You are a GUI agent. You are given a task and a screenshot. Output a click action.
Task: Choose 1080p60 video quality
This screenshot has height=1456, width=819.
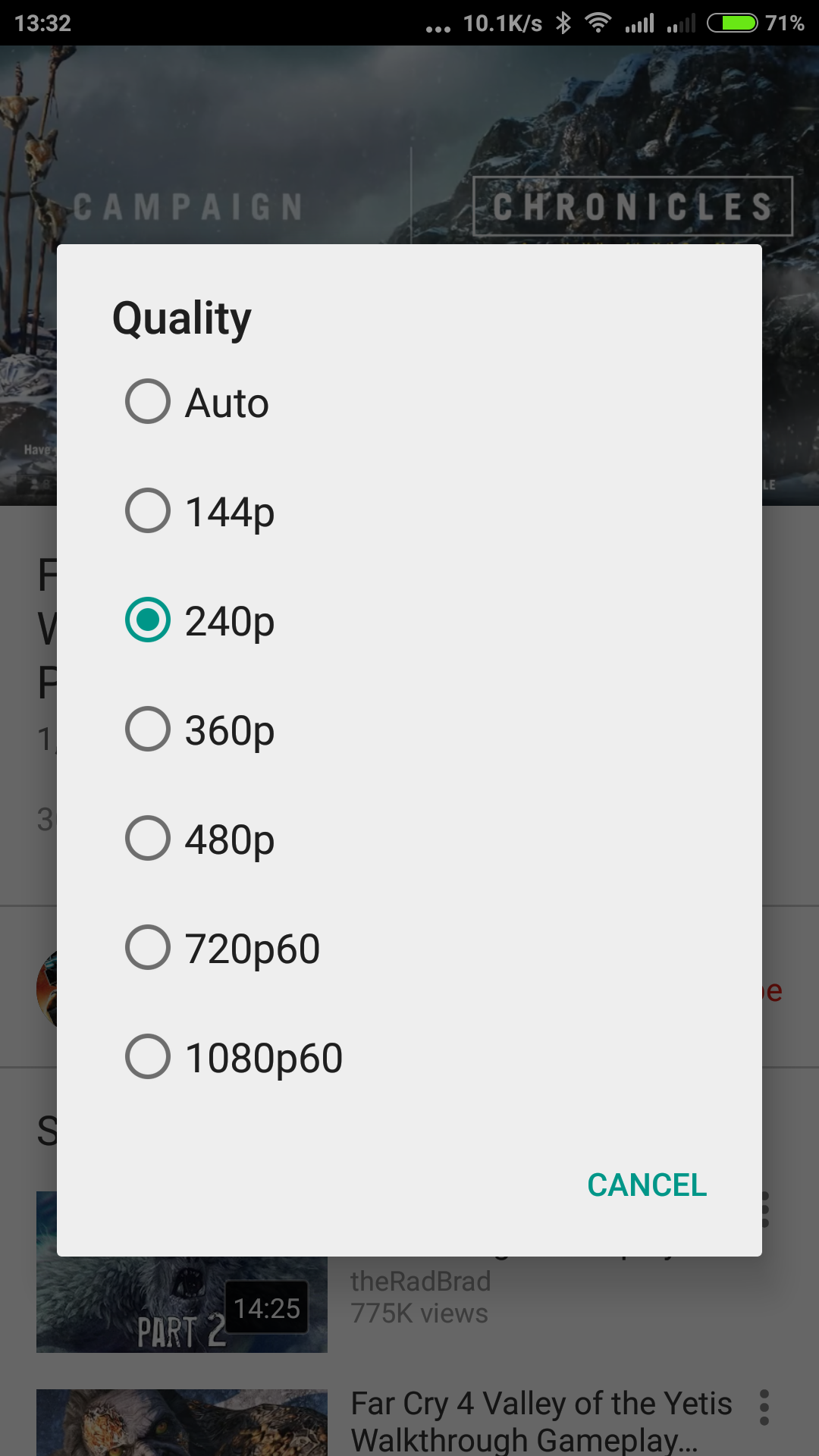[x=148, y=1057]
